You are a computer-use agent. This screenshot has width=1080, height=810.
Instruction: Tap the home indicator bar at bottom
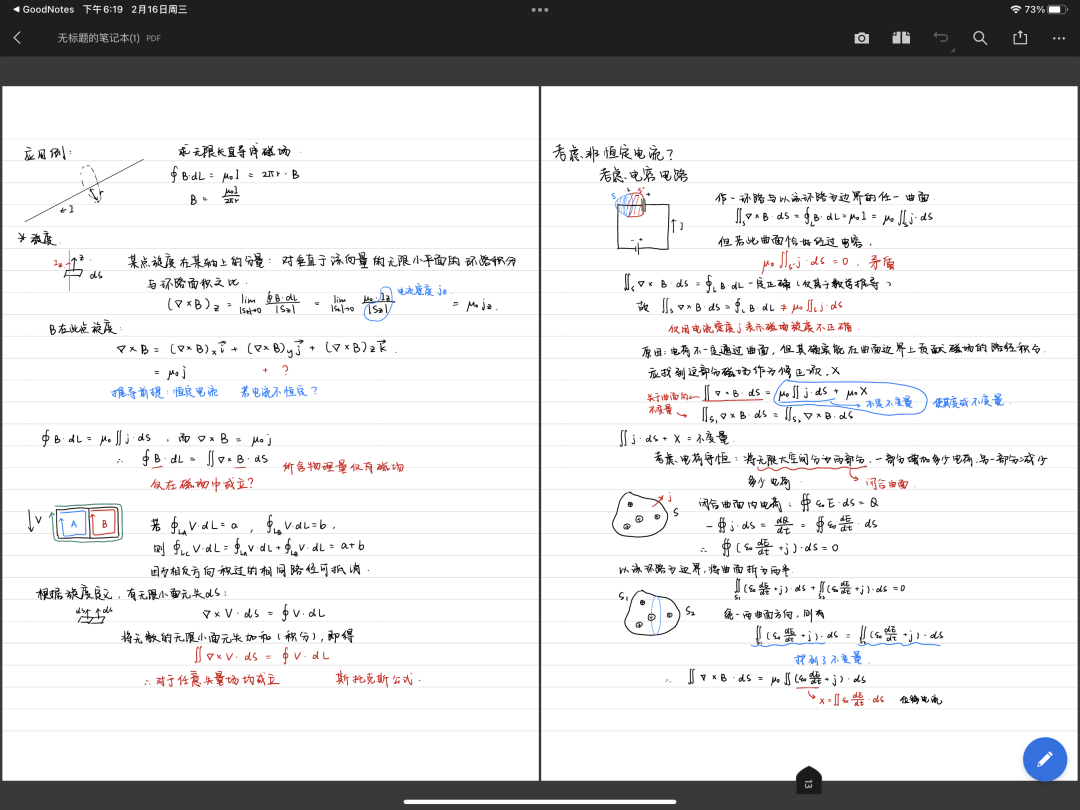[x=540, y=801]
